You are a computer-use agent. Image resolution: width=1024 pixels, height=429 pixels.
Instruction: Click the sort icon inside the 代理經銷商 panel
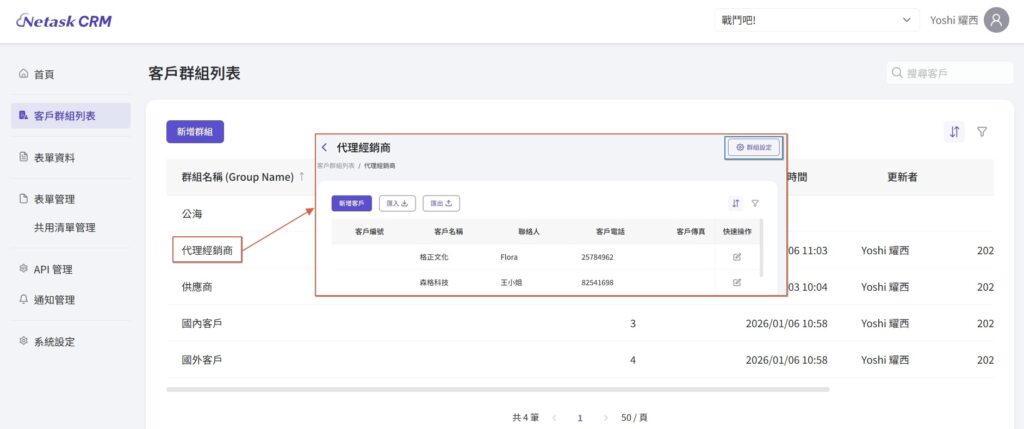coord(735,203)
